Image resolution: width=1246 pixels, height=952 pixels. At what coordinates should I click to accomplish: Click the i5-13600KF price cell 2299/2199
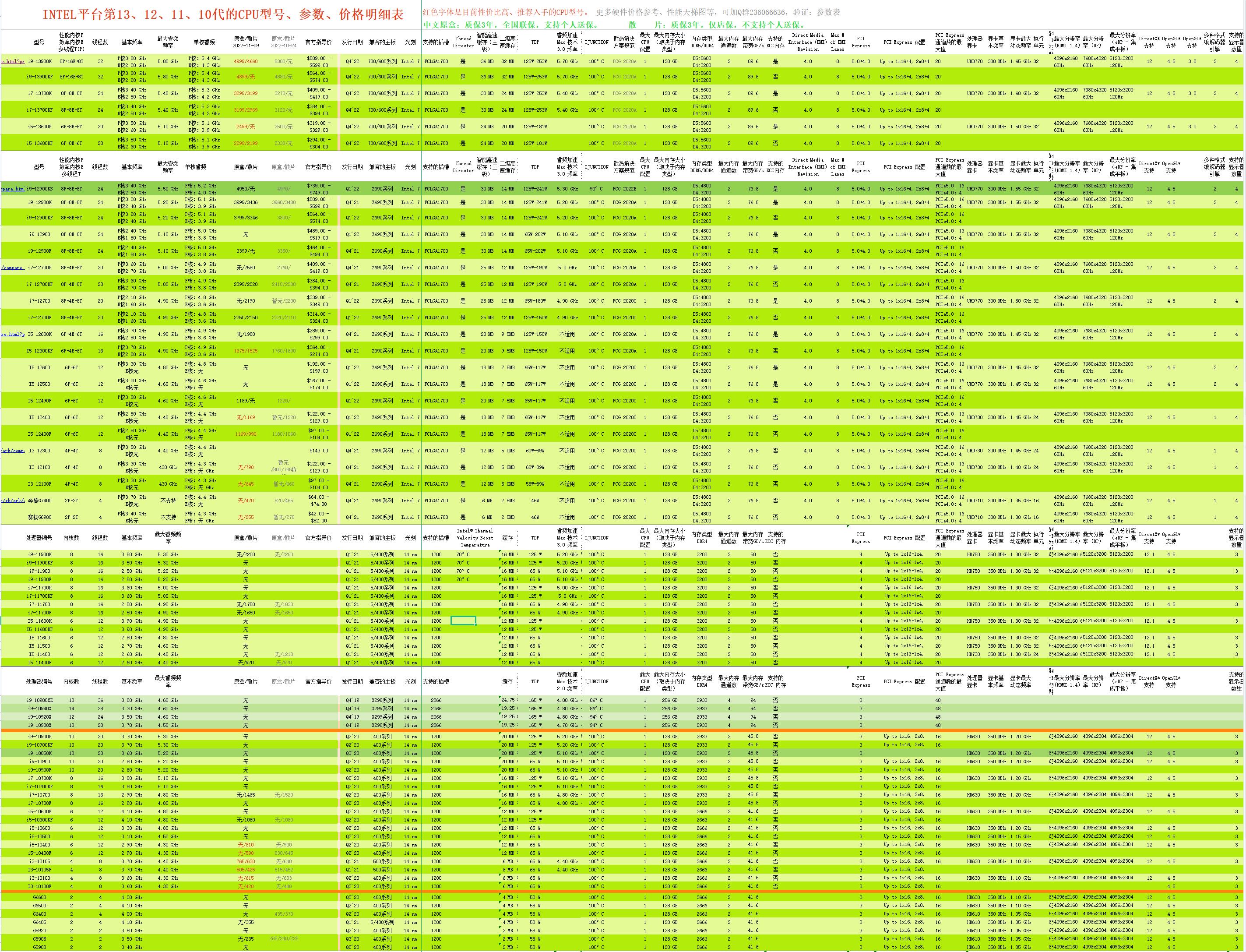pos(245,143)
